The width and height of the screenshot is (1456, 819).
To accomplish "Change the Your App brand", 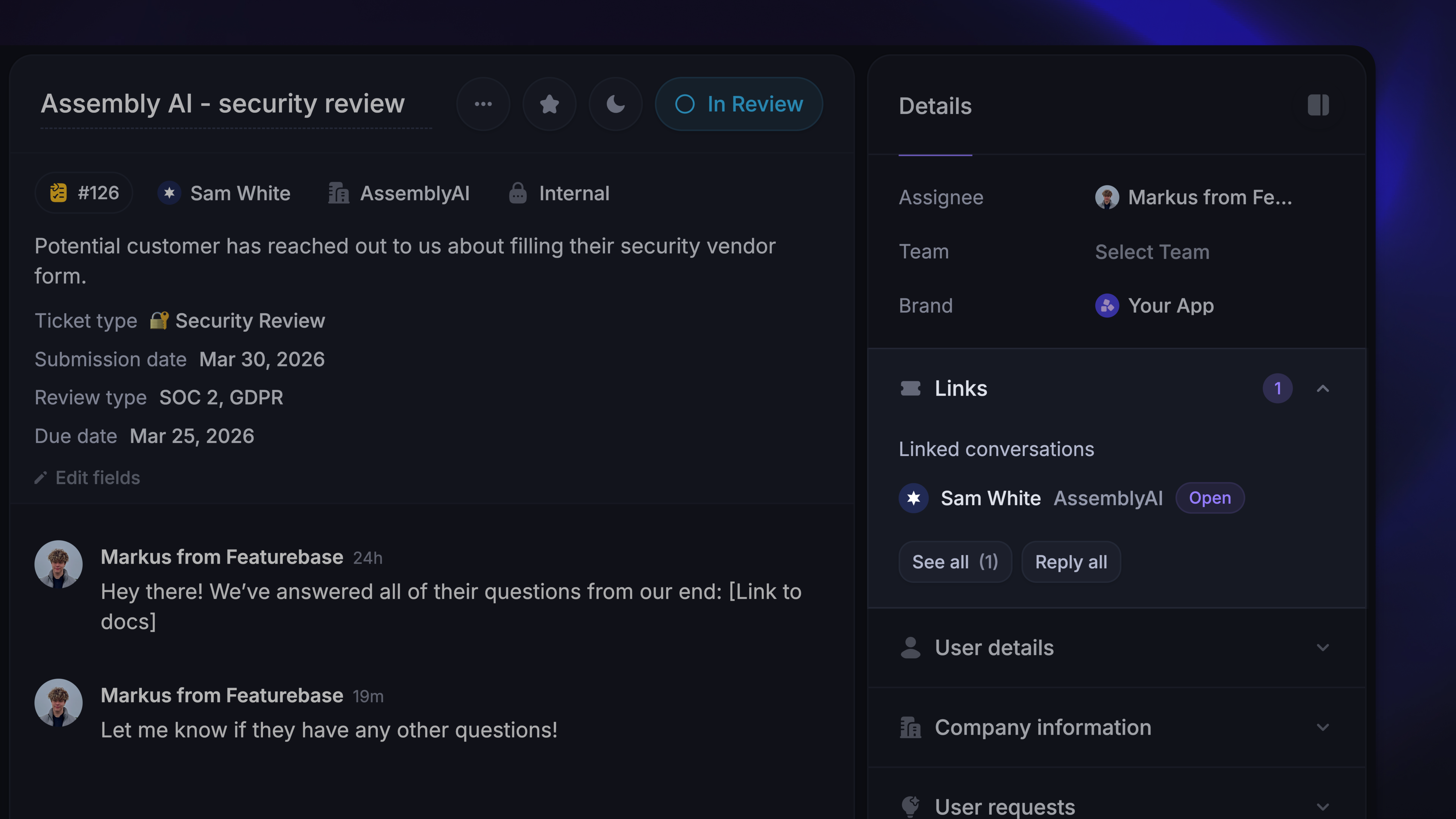I will tap(1155, 306).
